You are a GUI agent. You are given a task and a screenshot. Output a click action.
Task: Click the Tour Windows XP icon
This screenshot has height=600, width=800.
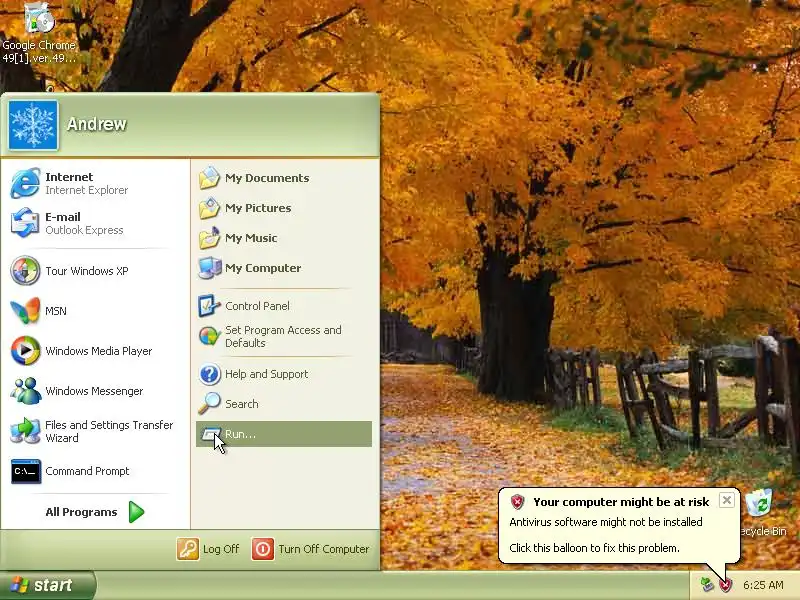25,270
